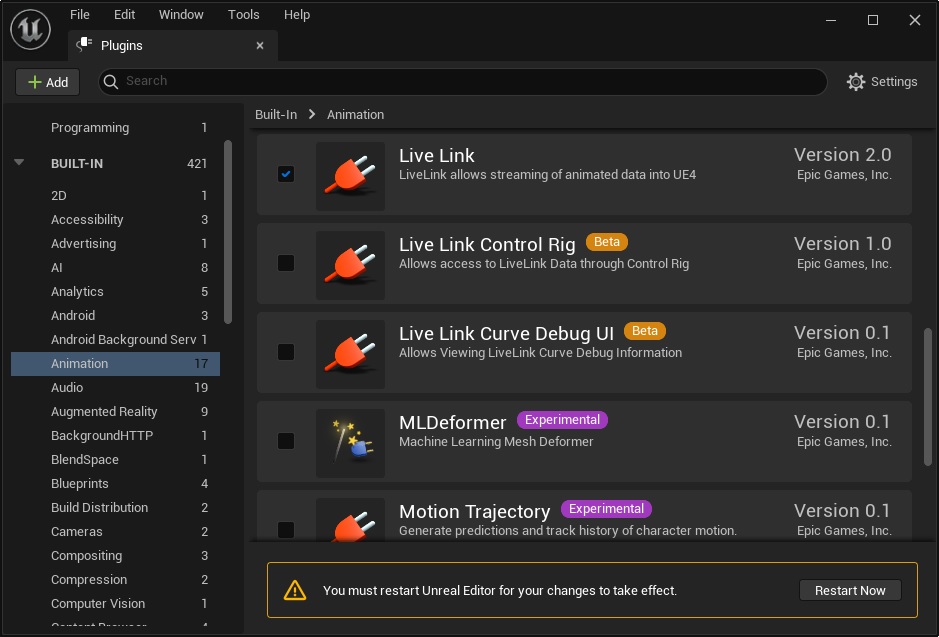Click the Live Link Control Rig plugin icon
The height and width of the screenshot is (637, 939).
(x=350, y=265)
